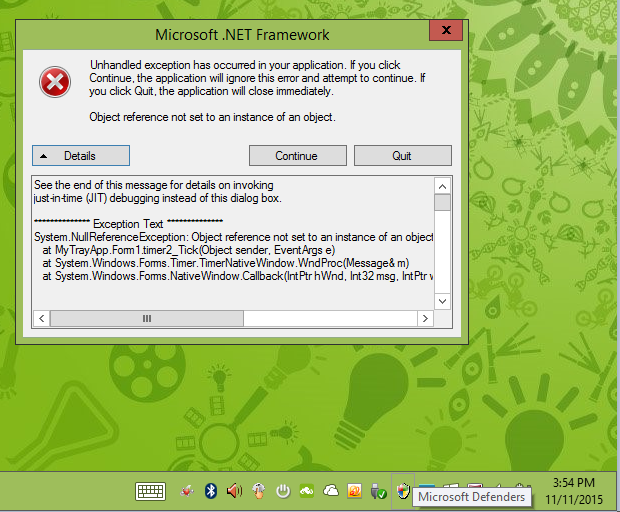Click the red molecule tray icon
The height and width of the screenshot is (512, 620).
coord(187,491)
